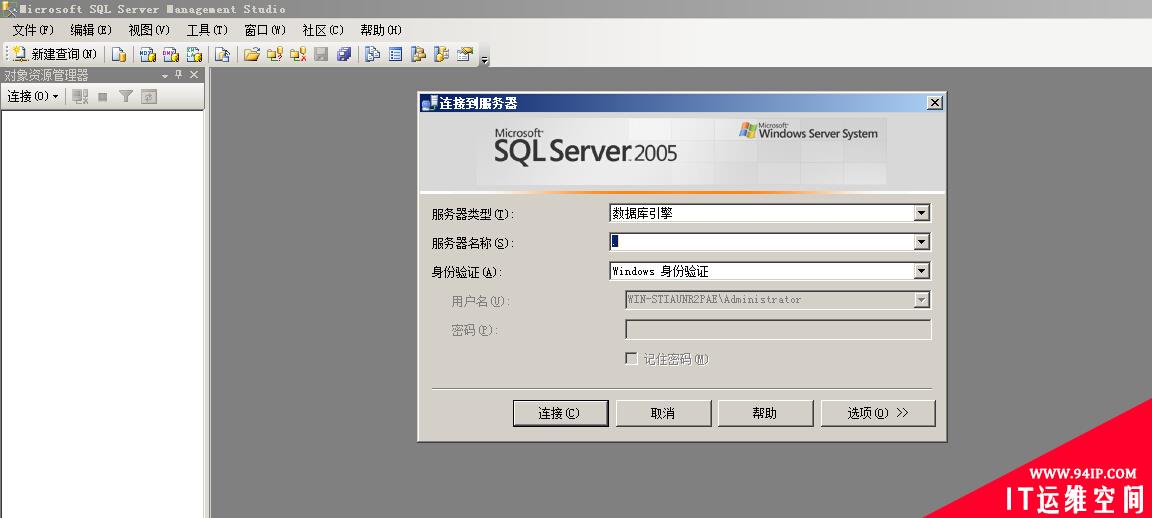Open the 社区 menu
This screenshot has width=1152, height=518.
coord(323,30)
